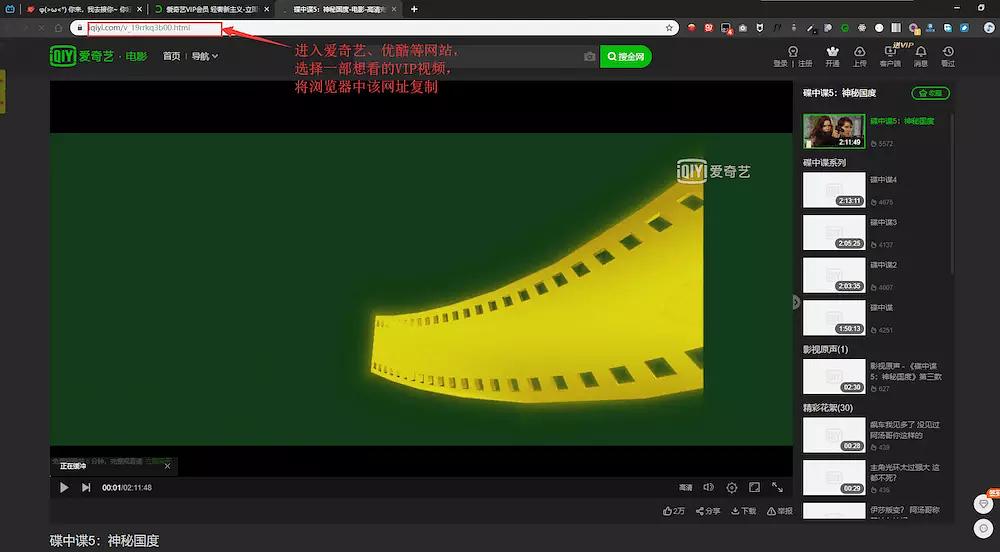This screenshot has height=552, width=1000.
Task: Click the browser home button
Action: (59, 28)
